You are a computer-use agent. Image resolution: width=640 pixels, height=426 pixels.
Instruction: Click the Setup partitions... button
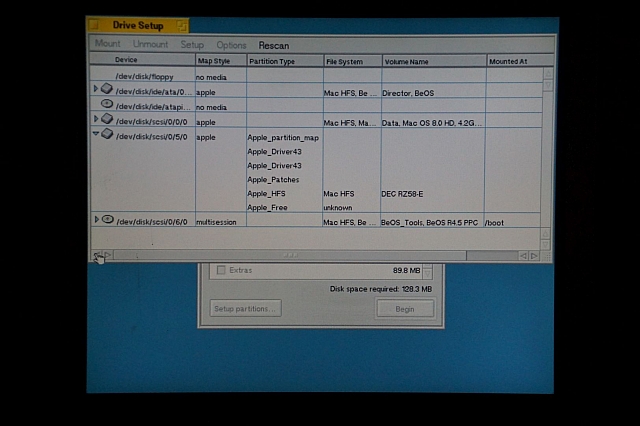tap(245, 308)
